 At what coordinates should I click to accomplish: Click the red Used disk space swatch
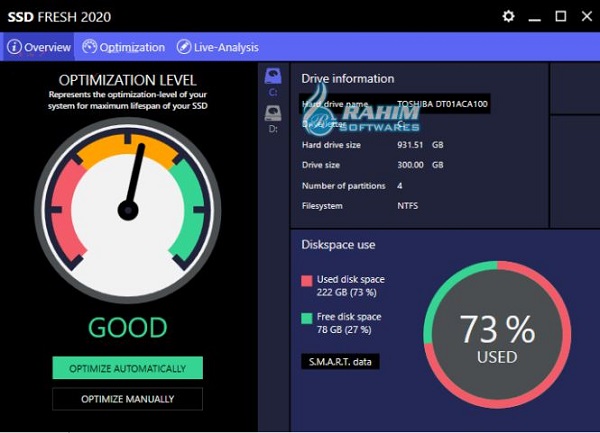coord(307,281)
